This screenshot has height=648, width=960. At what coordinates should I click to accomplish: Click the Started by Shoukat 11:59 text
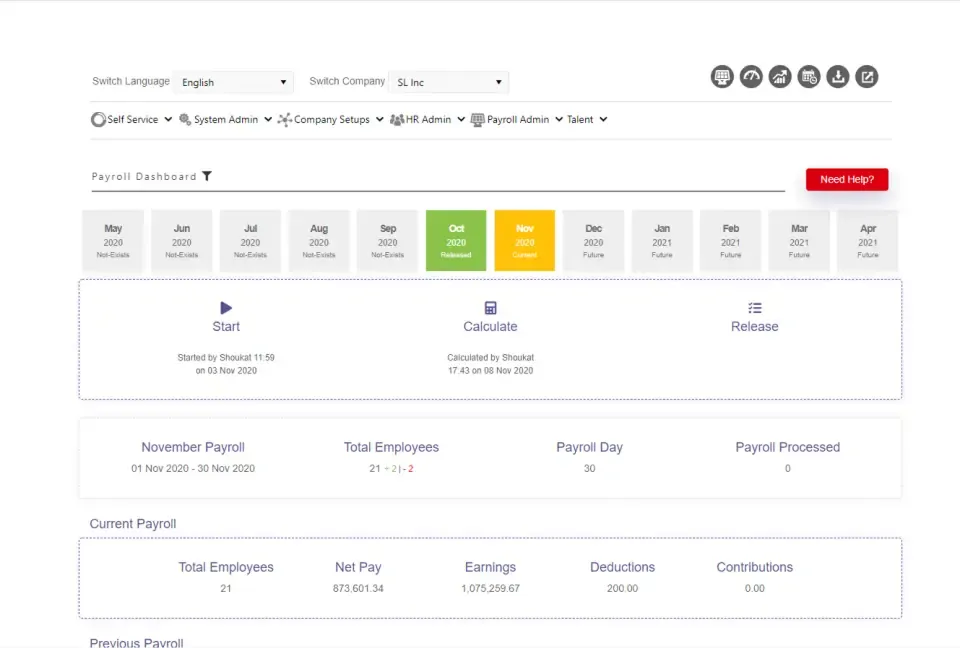click(x=226, y=358)
